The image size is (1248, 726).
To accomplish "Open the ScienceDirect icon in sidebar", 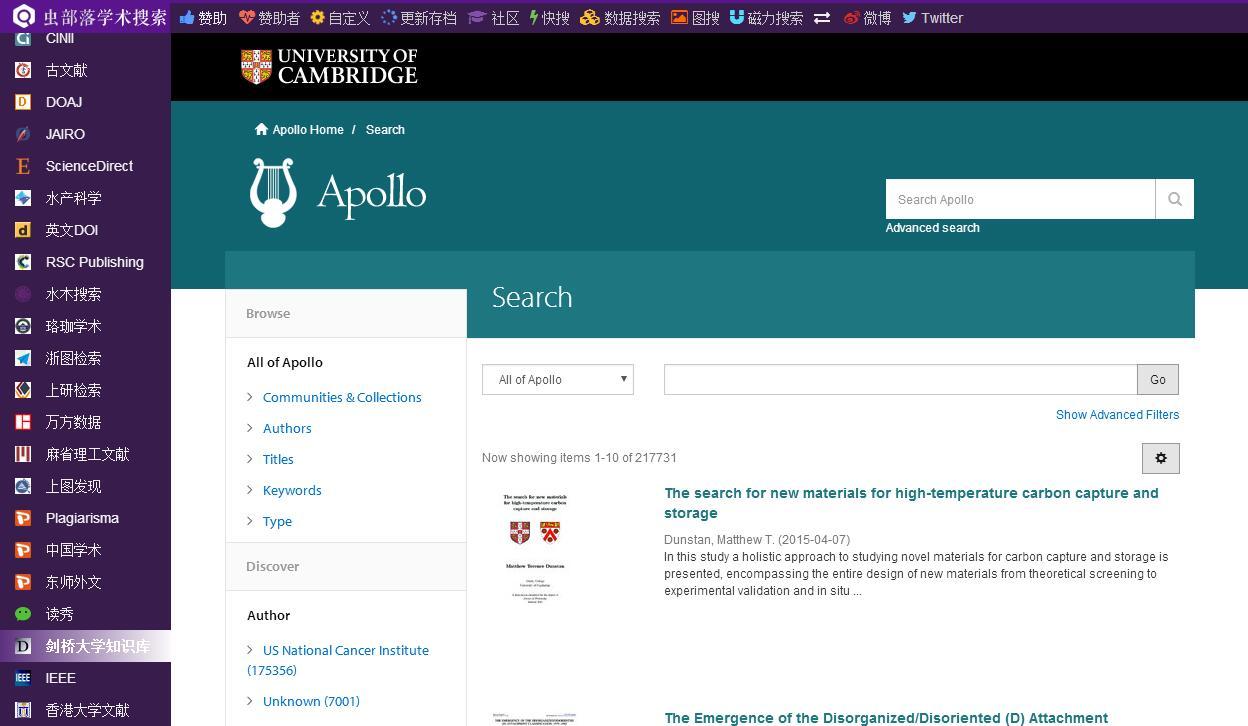I will (23, 166).
